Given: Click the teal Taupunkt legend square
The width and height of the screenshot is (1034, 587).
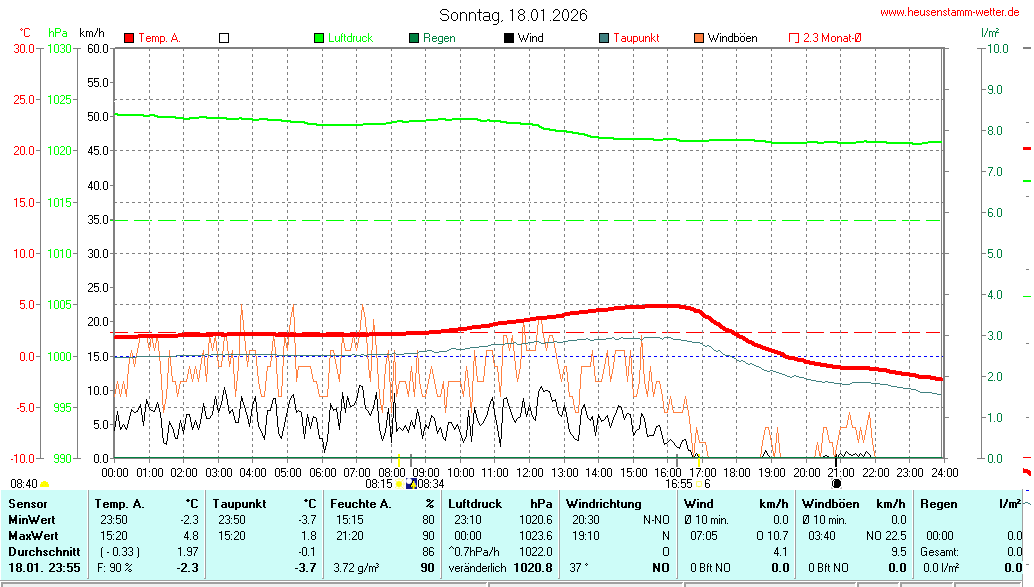Looking at the screenshot, I should [x=604, y=38].
